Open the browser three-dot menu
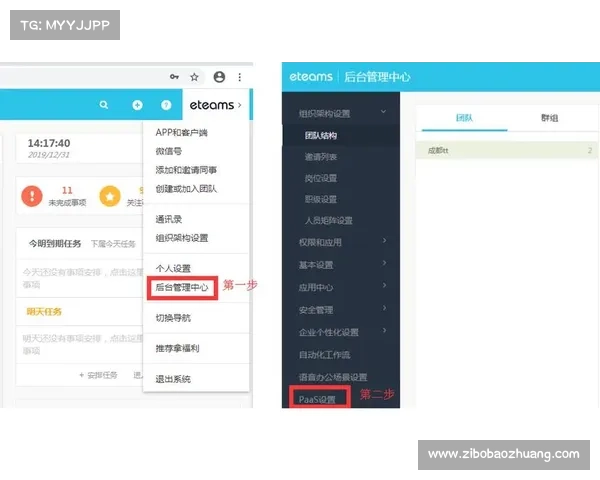 tap(240, 77)
